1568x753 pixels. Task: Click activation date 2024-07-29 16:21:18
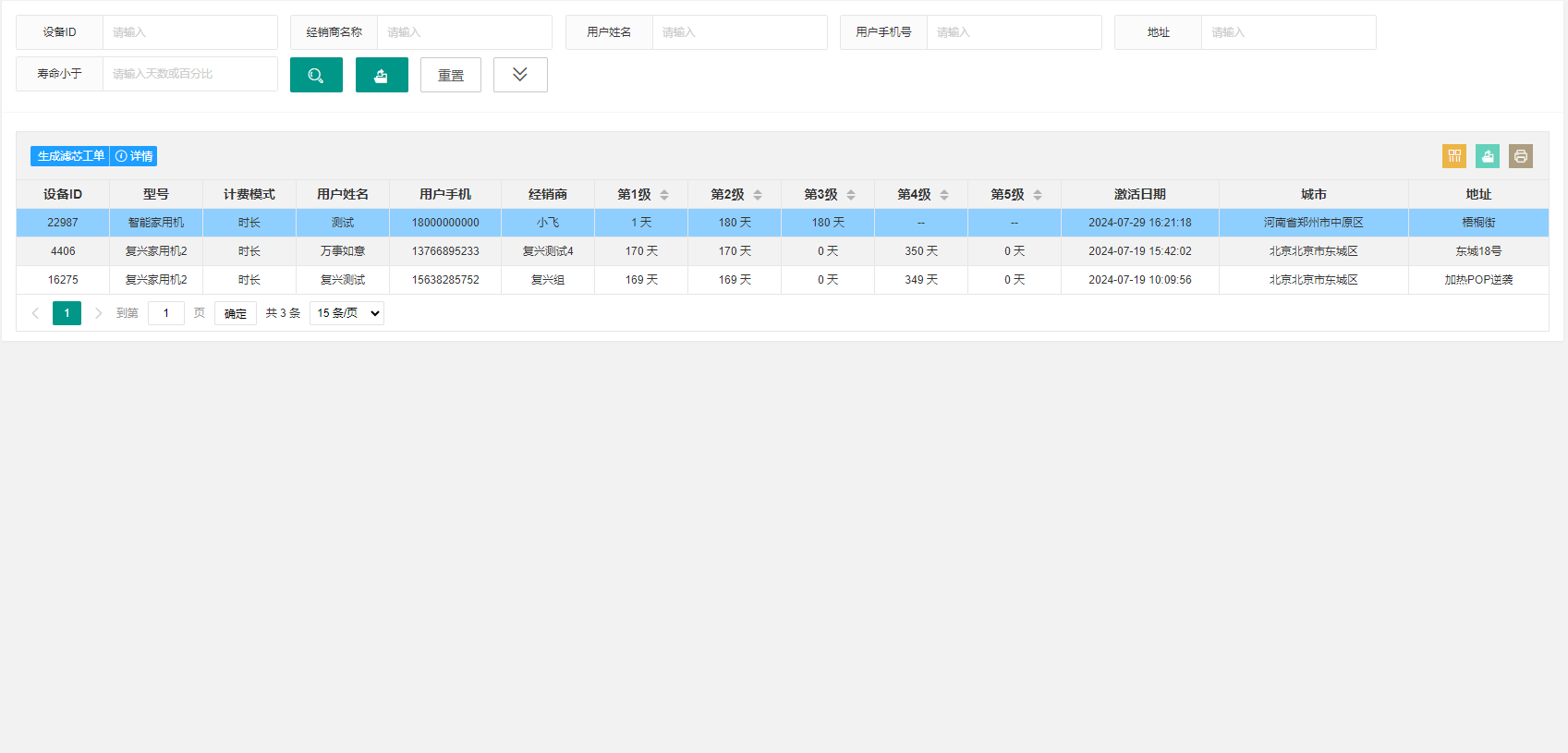tap(1140, 223)
